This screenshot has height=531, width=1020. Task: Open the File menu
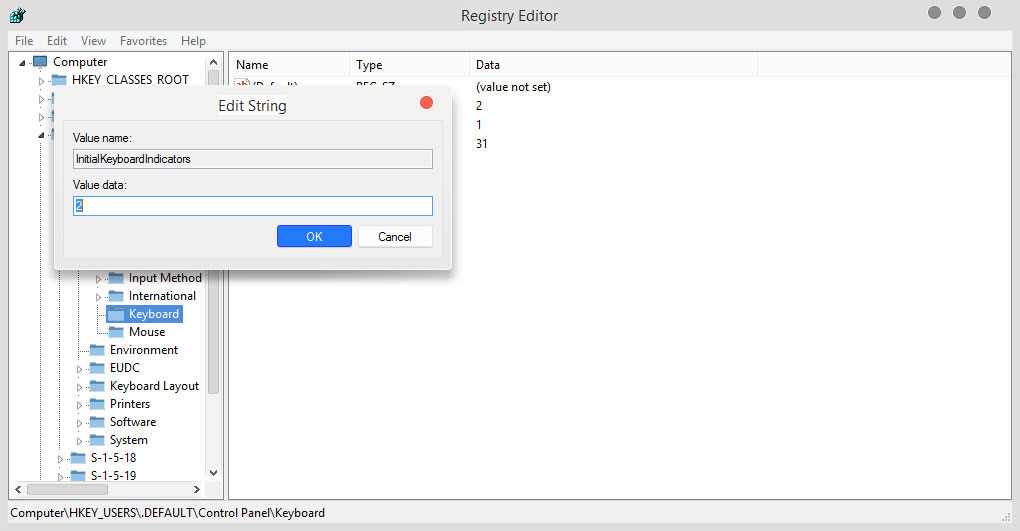point(24,40)
